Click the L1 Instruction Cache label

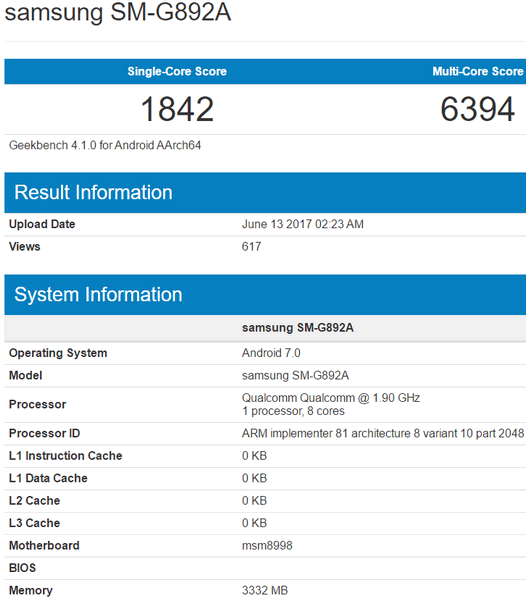[x=65, y=456]
